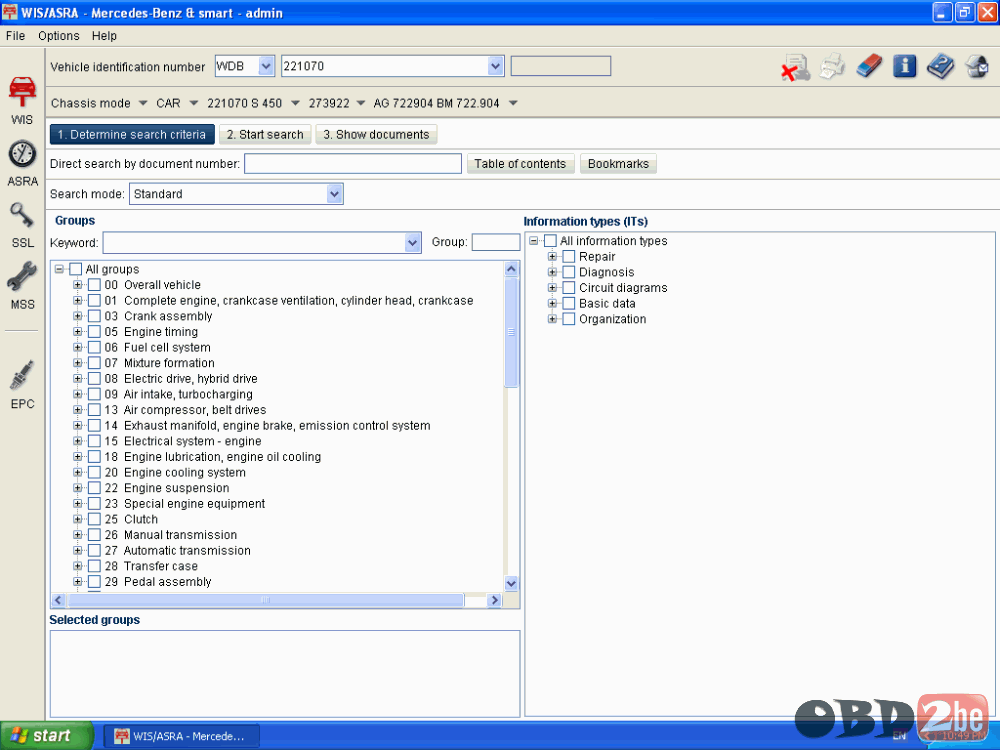Viewport: 1000px width, 750px height.
Task: Check the 03 Crank assembly group
Action: click(x=94, y=316)
